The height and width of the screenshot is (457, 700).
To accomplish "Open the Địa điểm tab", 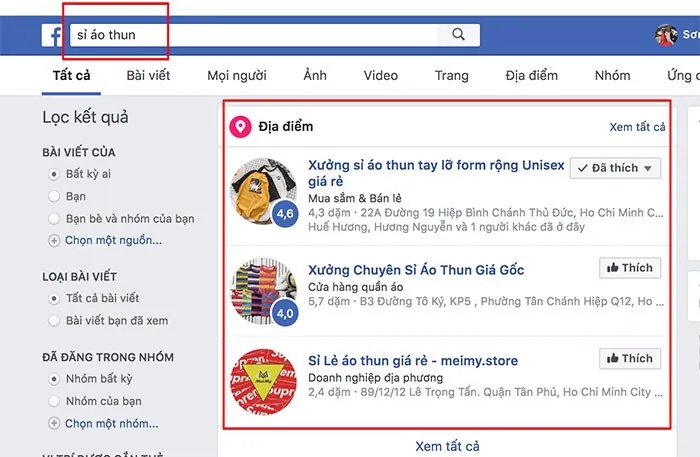I will tap(532, 75).
